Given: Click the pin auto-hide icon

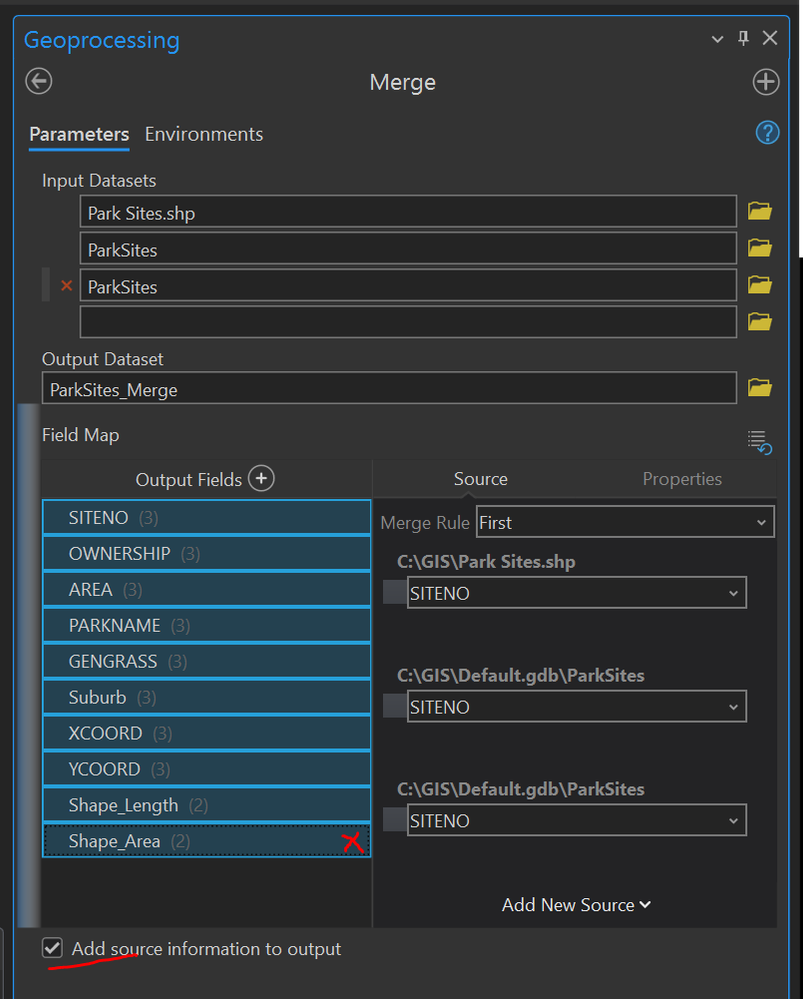Looking at the screenshot, I should pyautogui.click(x=743, y=38).
